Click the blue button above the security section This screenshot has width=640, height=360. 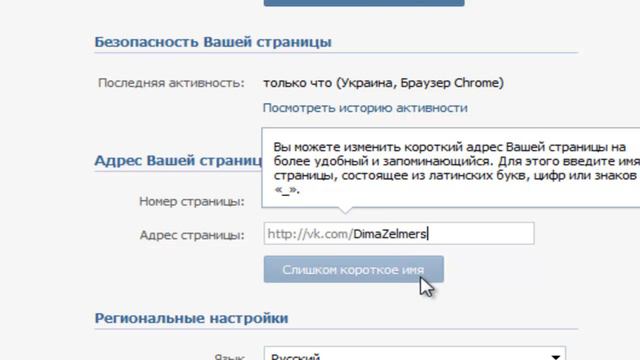click(x=364, y=3)
